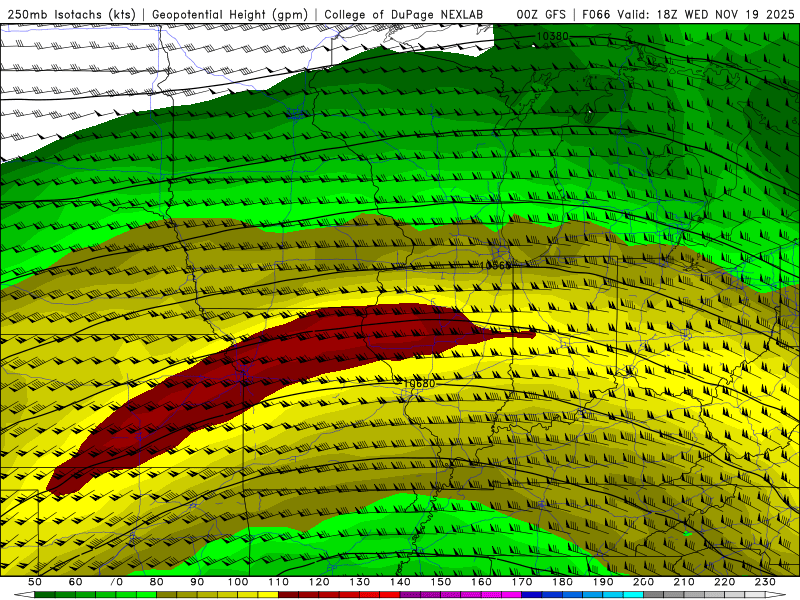Viewport: 800px width, 600px height.
Task: Click the color bar label 50
Action: (35, 582)
